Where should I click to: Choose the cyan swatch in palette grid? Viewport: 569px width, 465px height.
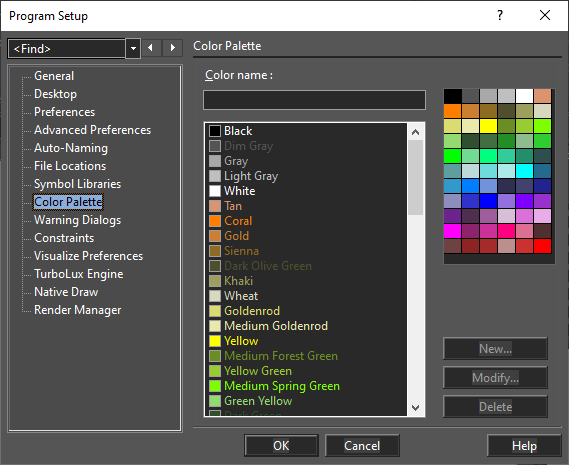point(524,171)
